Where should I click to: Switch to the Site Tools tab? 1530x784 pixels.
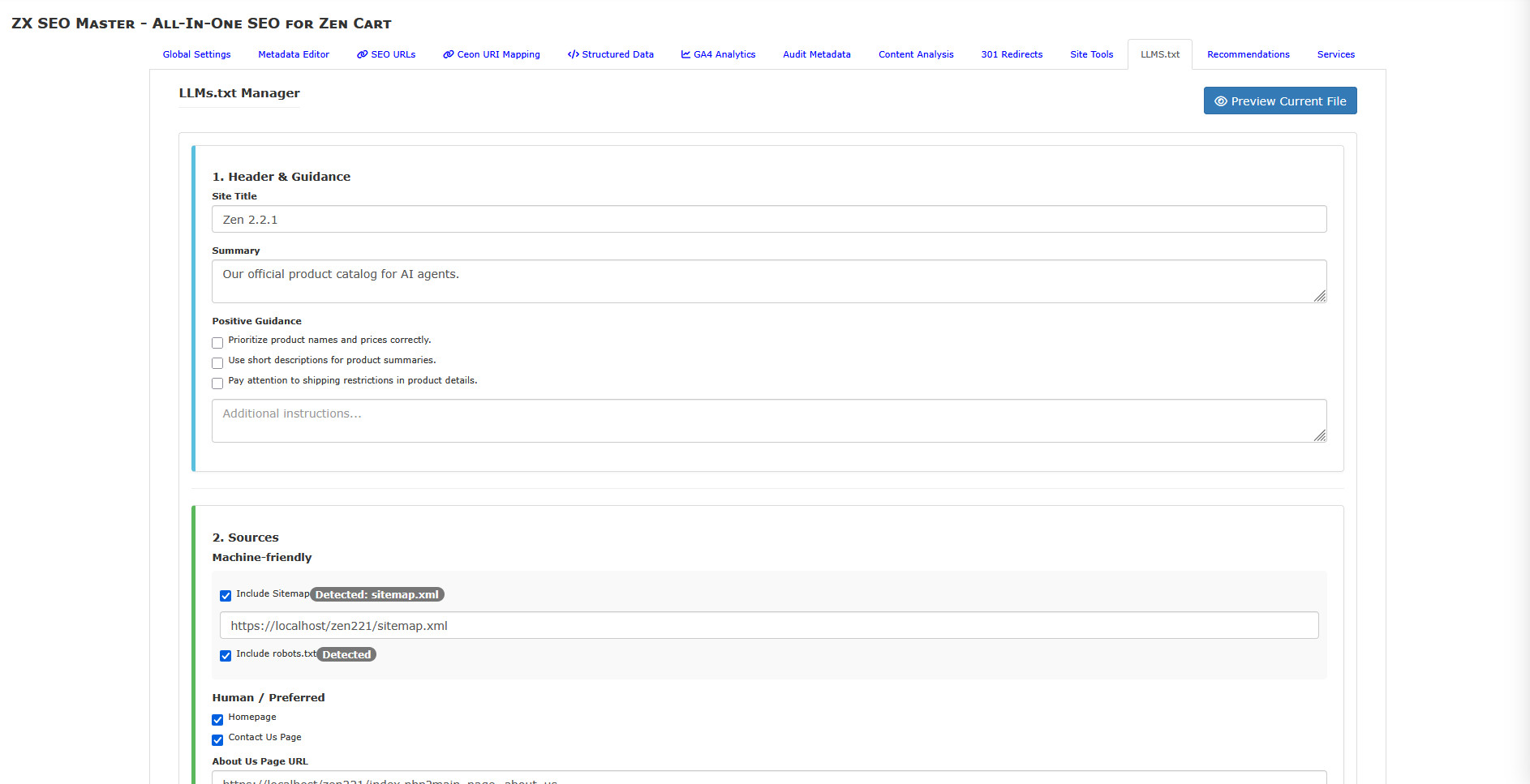1091,54
